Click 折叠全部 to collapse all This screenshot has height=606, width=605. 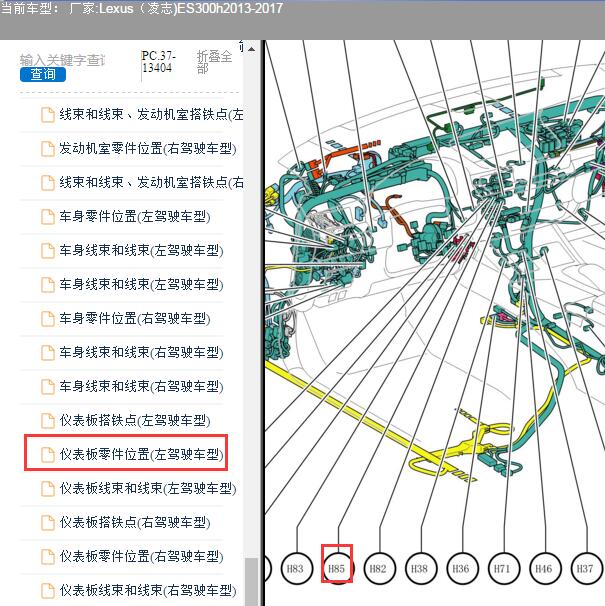coord(214,62)
